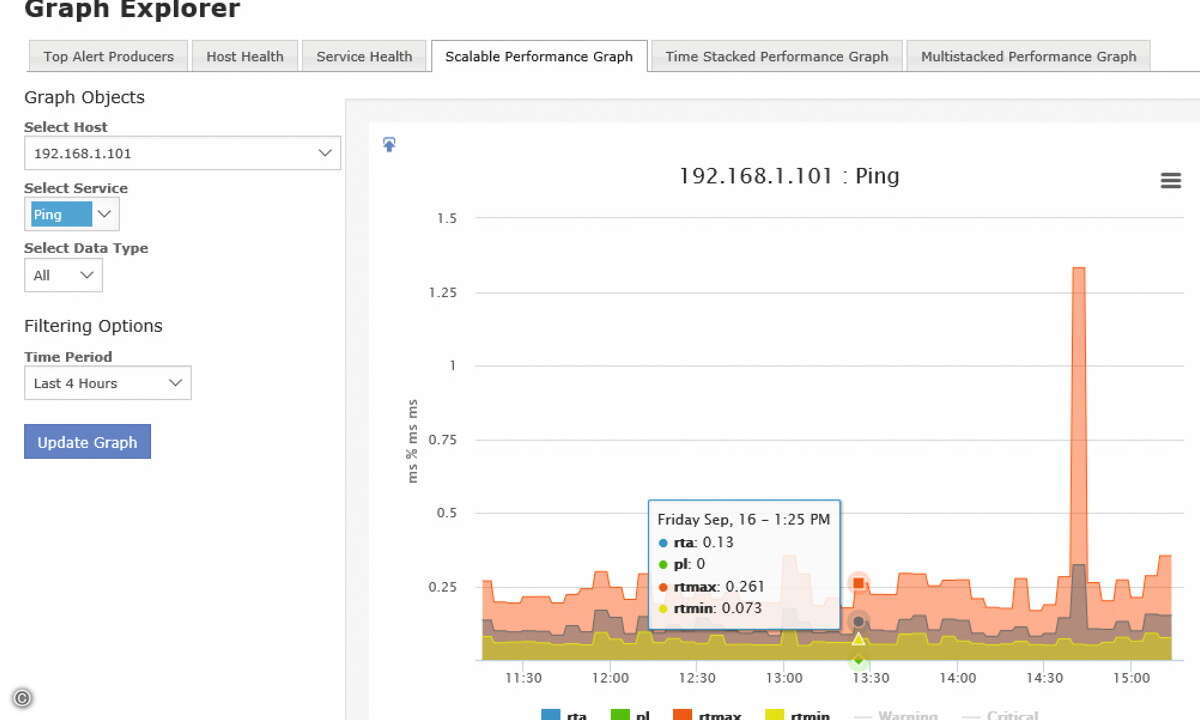This screenshot has height=720, width=1200.
Task: Open the Multistacked Performance Graph tab
Action: pyautogui.click(x=1028, y=56)
